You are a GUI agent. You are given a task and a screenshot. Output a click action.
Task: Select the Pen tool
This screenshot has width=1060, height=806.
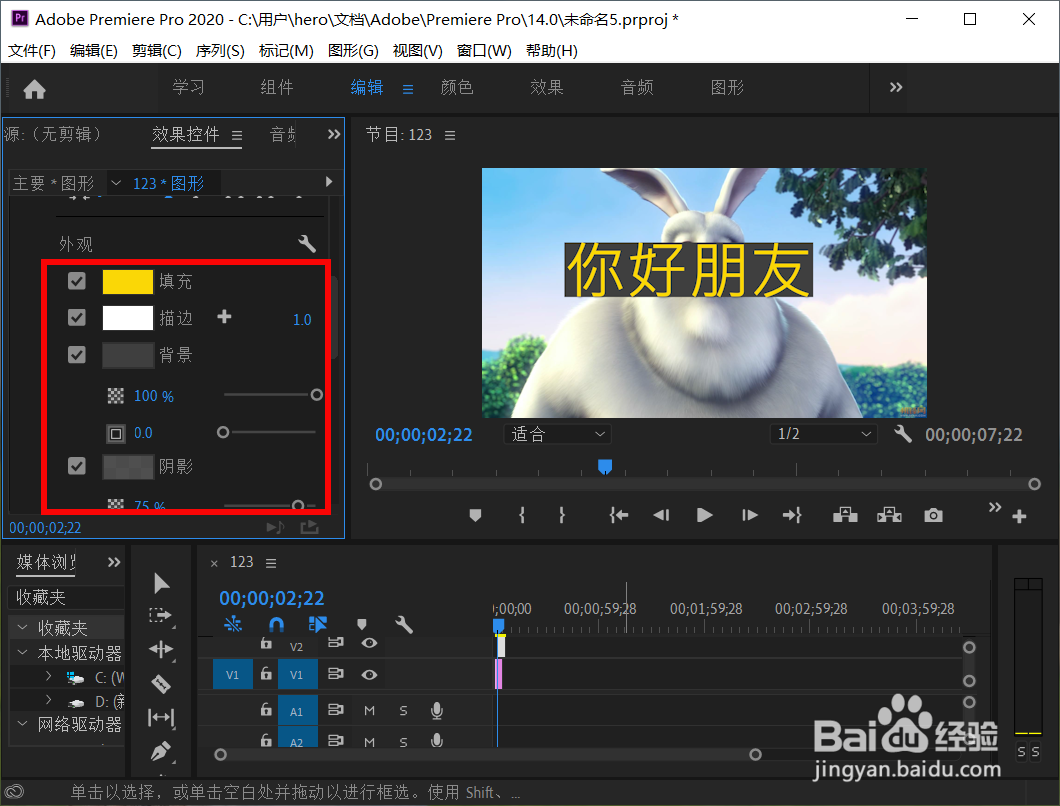click(161, 751)
